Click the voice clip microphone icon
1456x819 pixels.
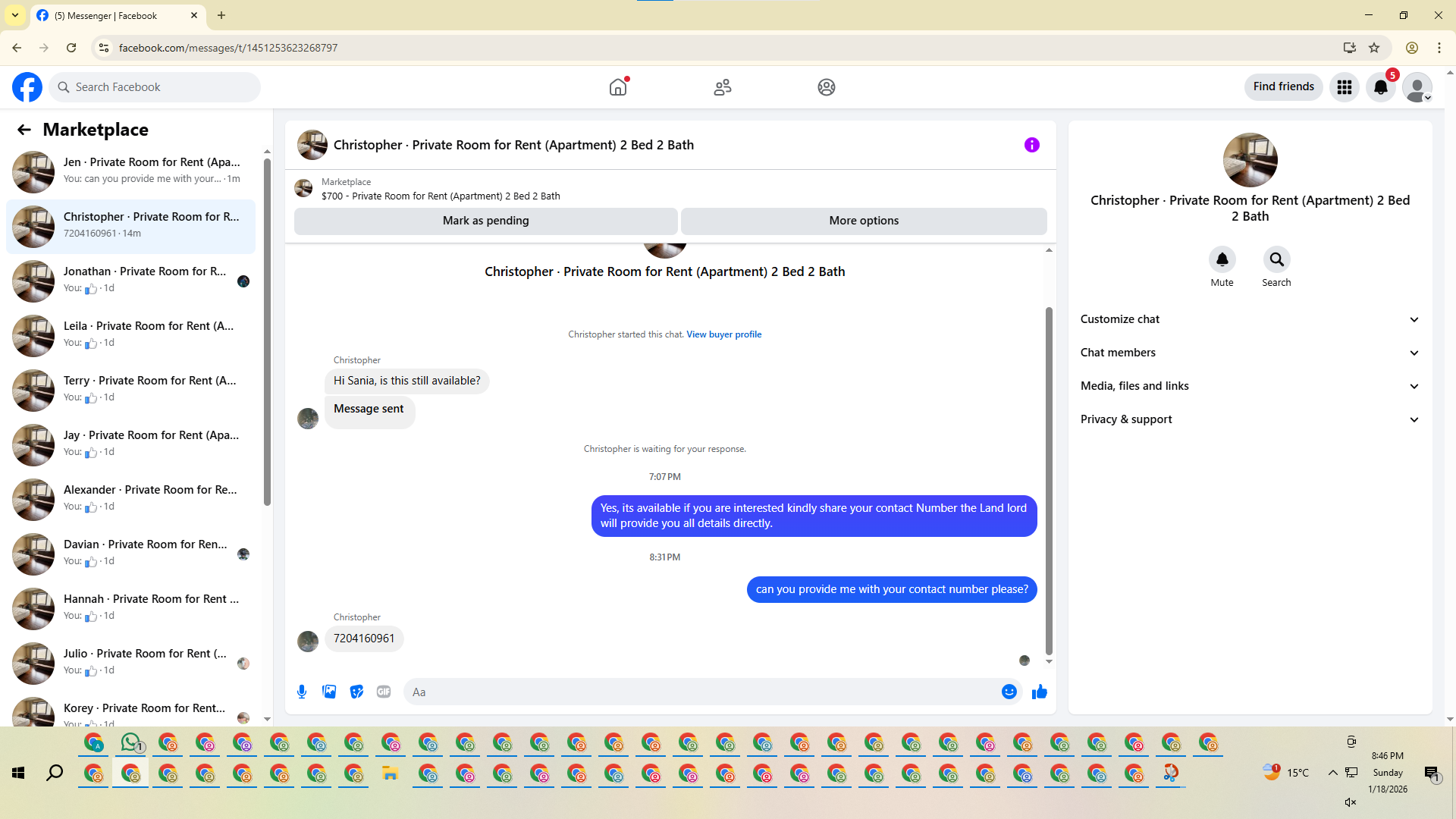(302, 692)
